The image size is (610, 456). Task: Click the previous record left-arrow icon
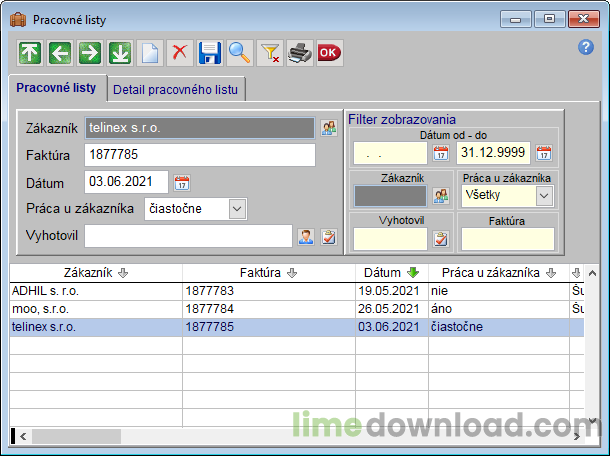click(60, 53)
